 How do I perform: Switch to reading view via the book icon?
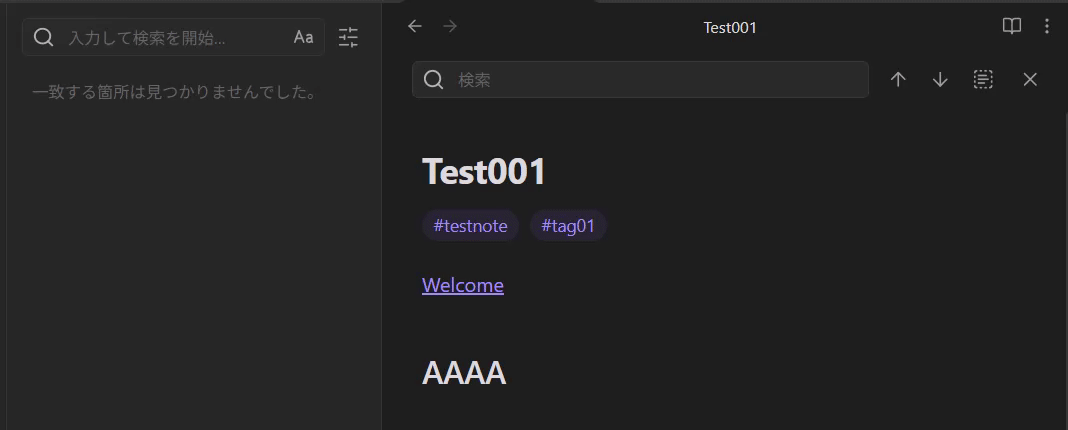tap(1011, 27)
